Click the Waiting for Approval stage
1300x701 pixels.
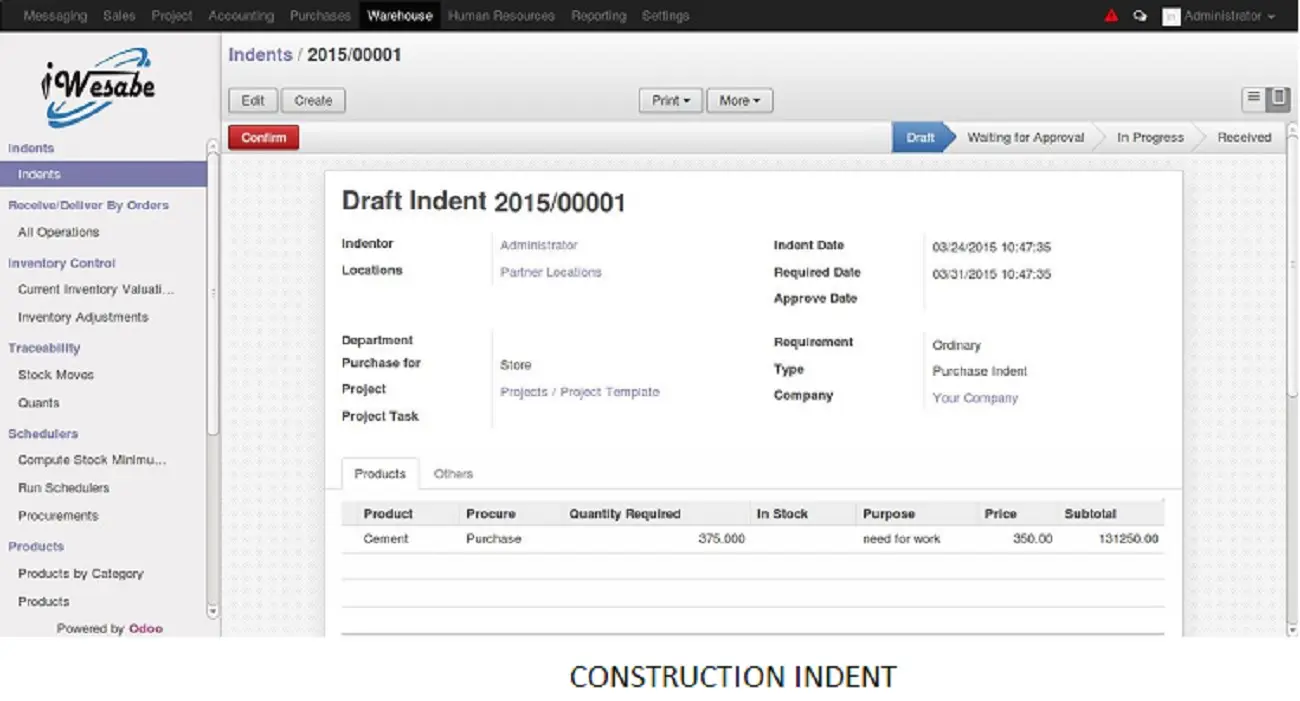[x=1025, y=138]
